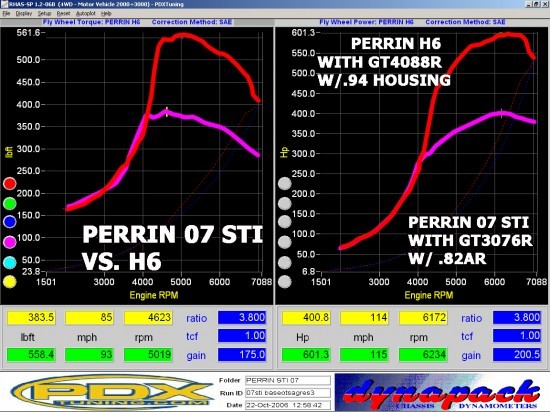Open the Help menu
Viewport: 550px width, 412px height.
(x=106, y=13)
